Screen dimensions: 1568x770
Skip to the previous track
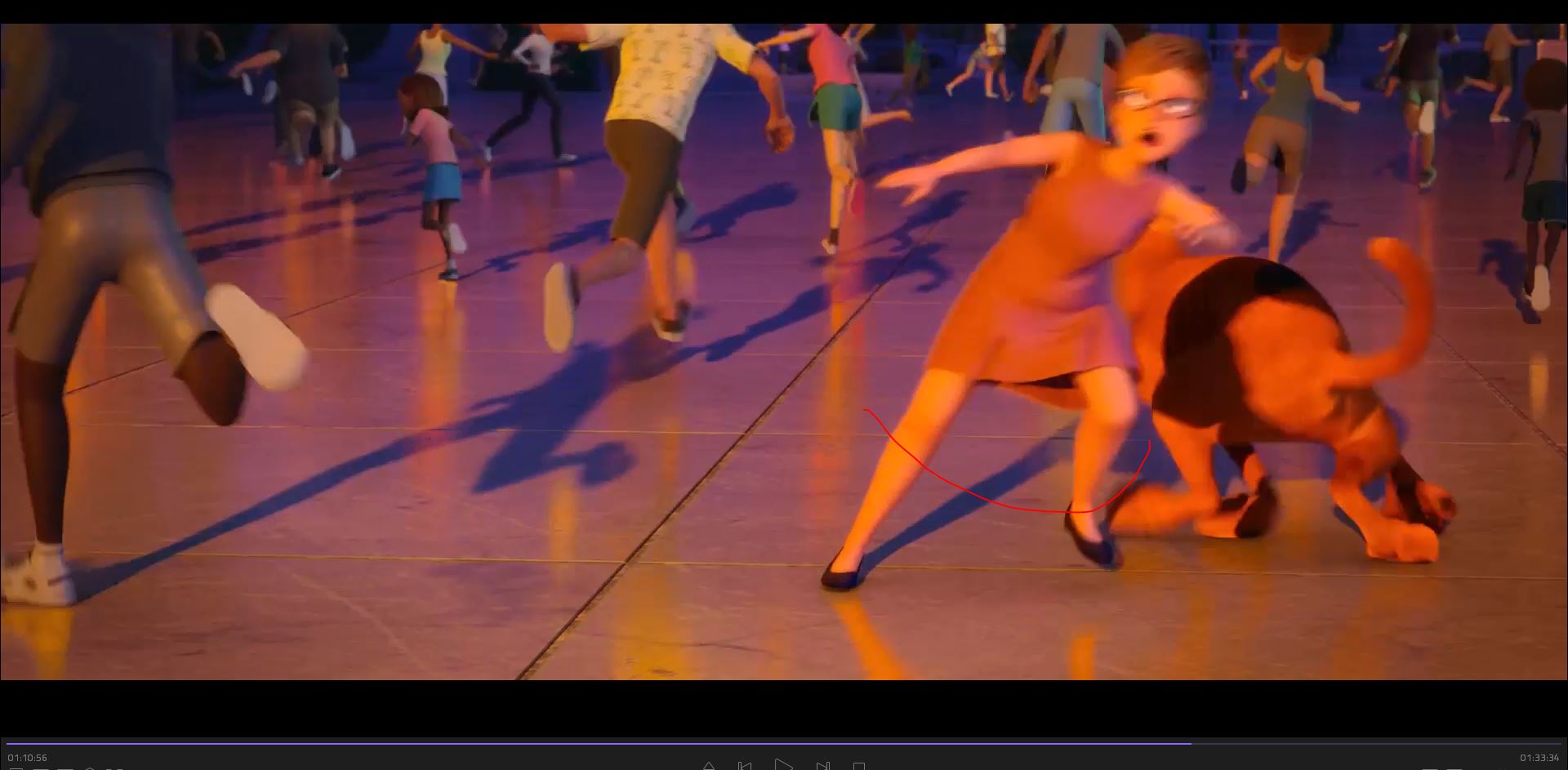[x=744, y=767]
